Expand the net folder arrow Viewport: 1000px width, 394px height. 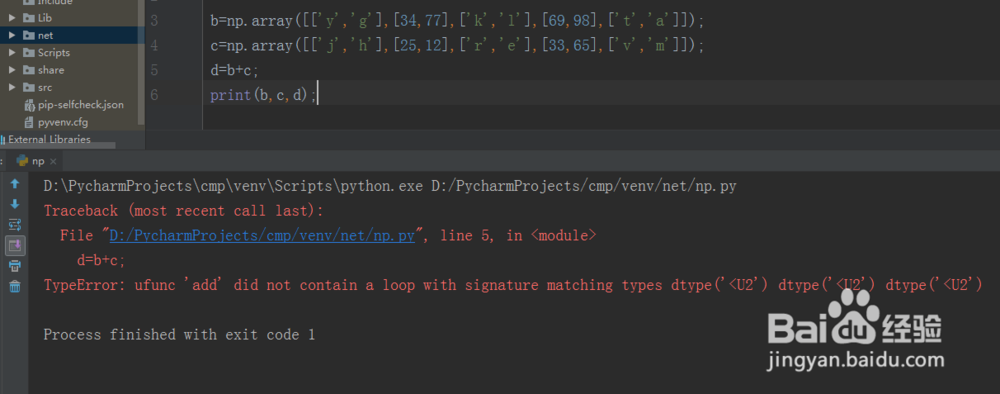click(x=12, y=35)
